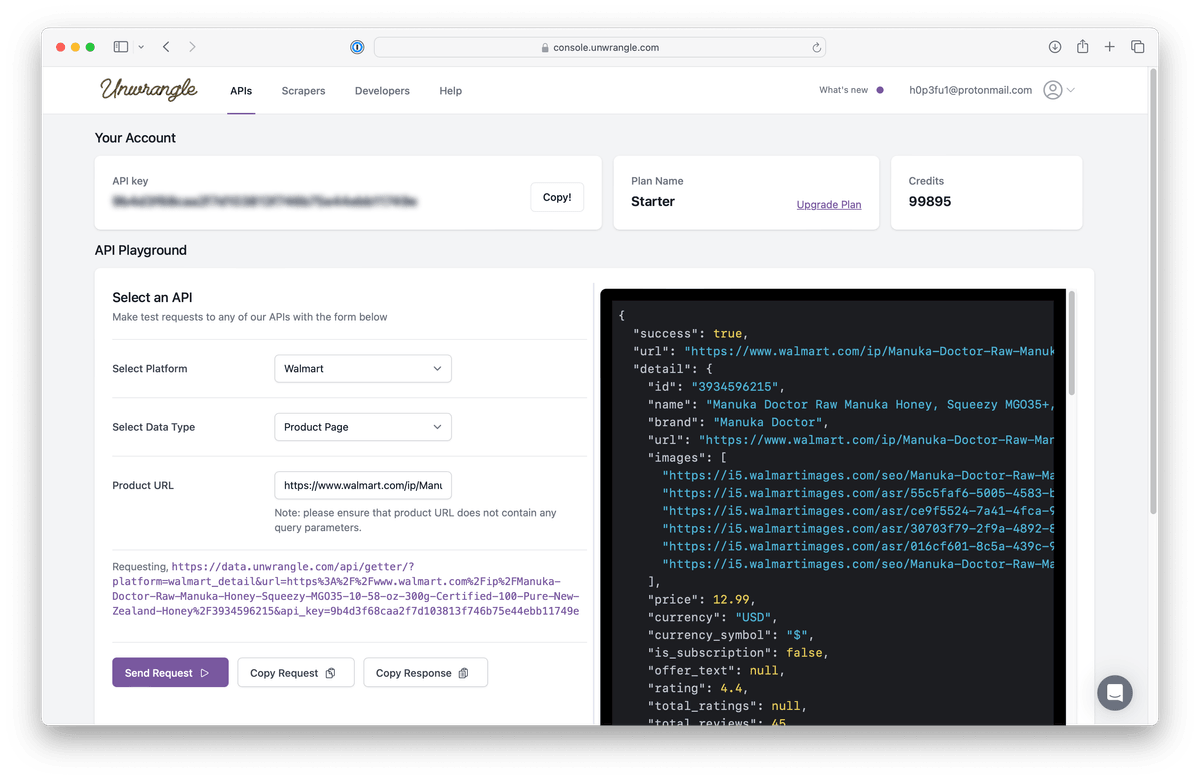Image resolution: width=1200 pixels, height=780 pixels.
Task: Open the Product Page data type dropdown
Action: click(x=362, y=427)
